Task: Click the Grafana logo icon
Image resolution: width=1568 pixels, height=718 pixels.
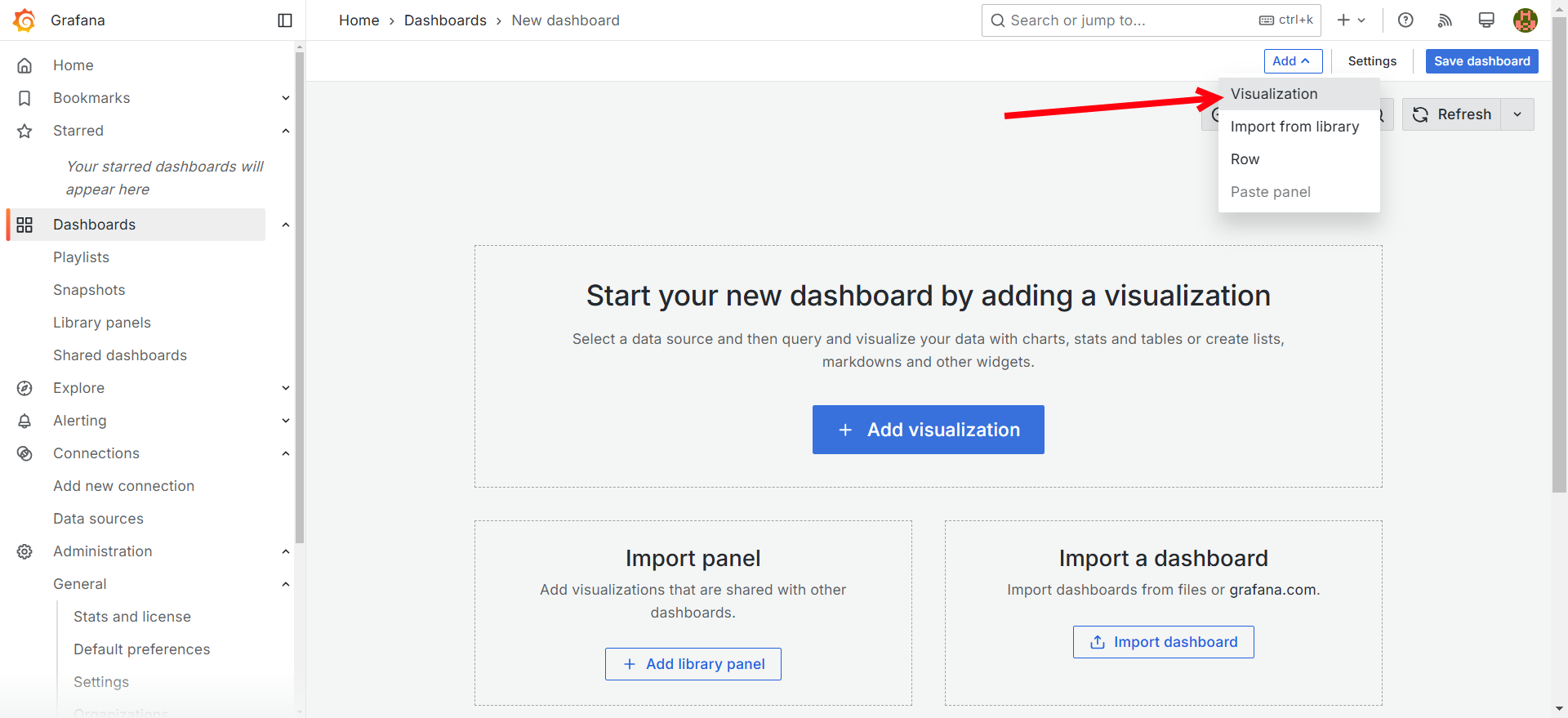Action: (x=24, y=20)
